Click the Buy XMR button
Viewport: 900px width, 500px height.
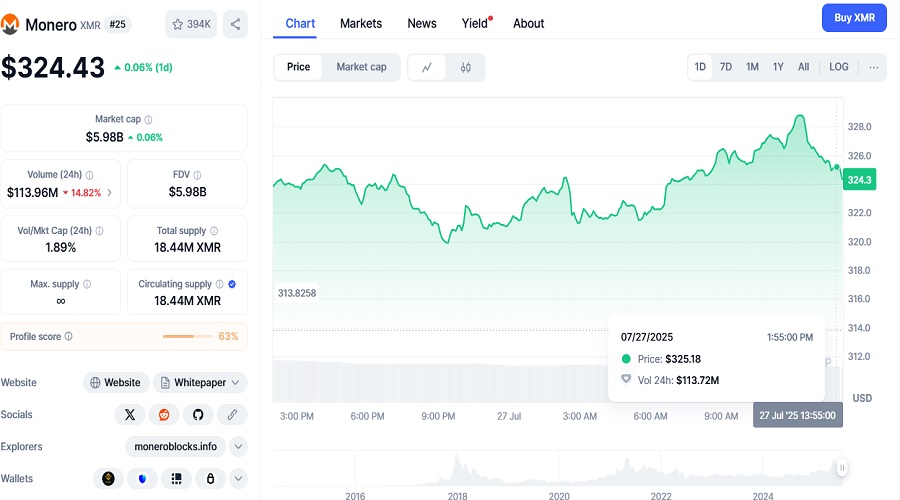854,18
